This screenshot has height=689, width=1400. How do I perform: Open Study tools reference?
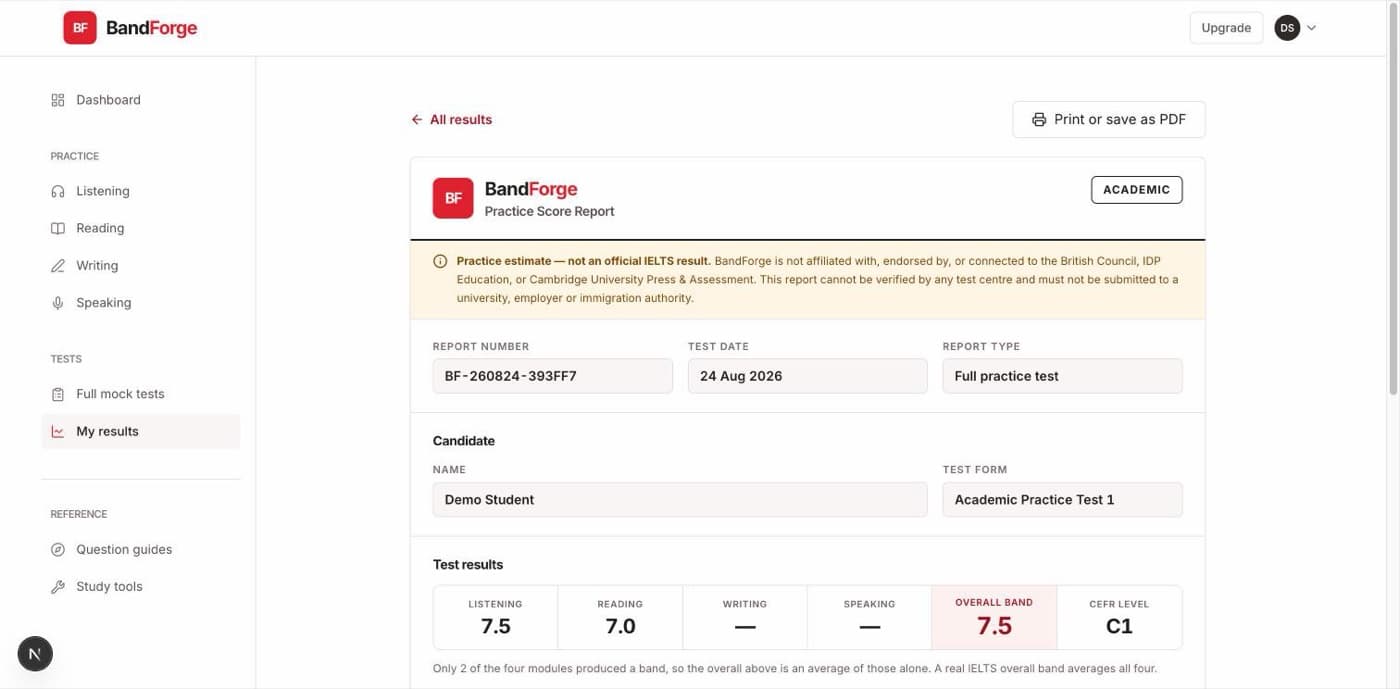(141, 587)
